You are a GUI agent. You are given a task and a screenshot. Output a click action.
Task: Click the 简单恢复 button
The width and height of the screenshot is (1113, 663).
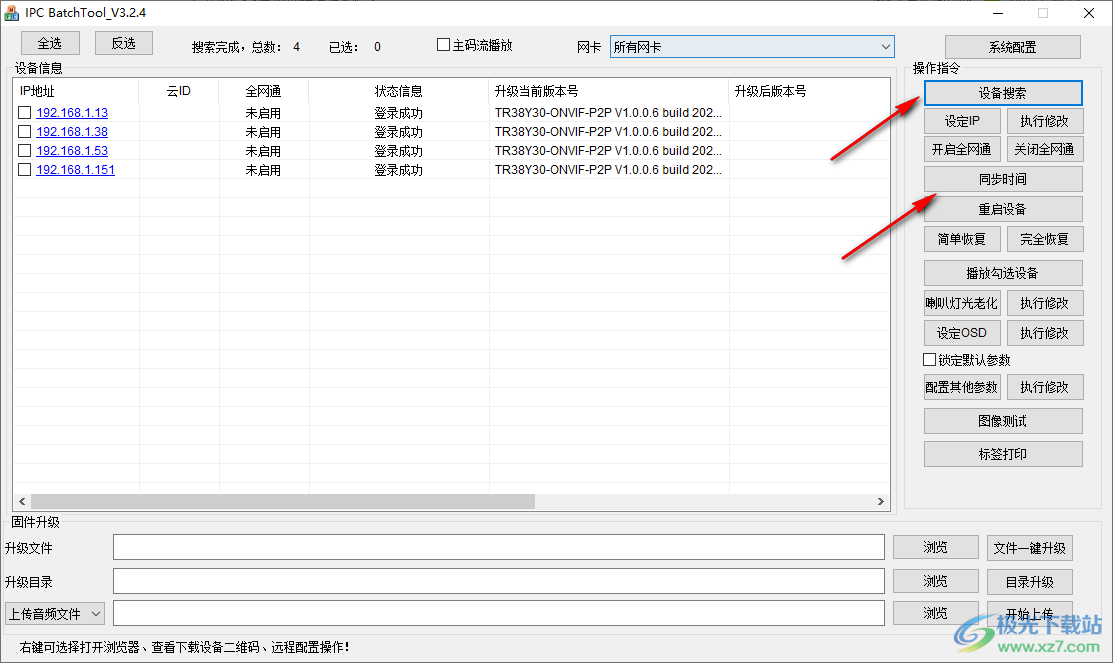(961, 238)
